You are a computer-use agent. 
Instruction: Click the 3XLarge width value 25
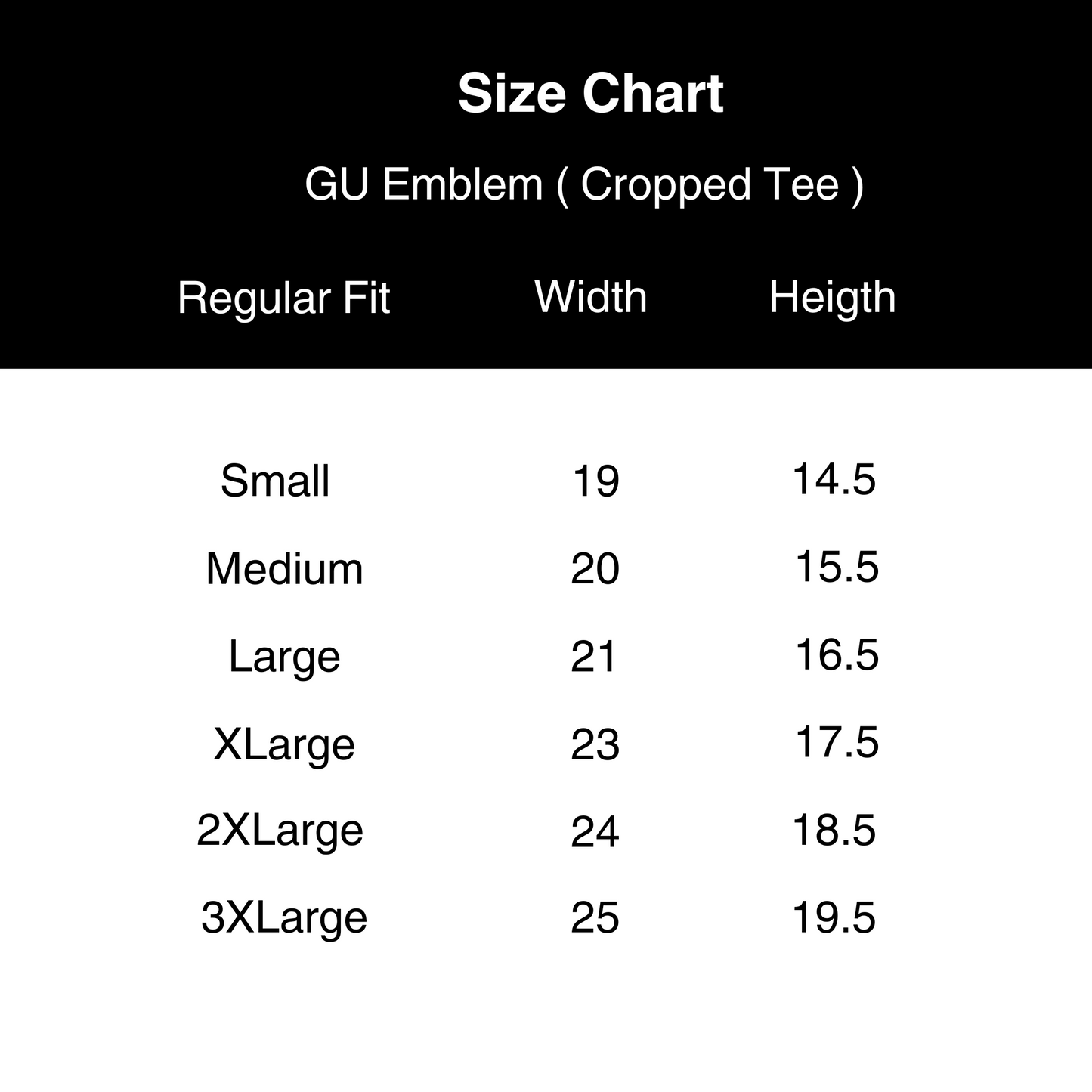595,919
